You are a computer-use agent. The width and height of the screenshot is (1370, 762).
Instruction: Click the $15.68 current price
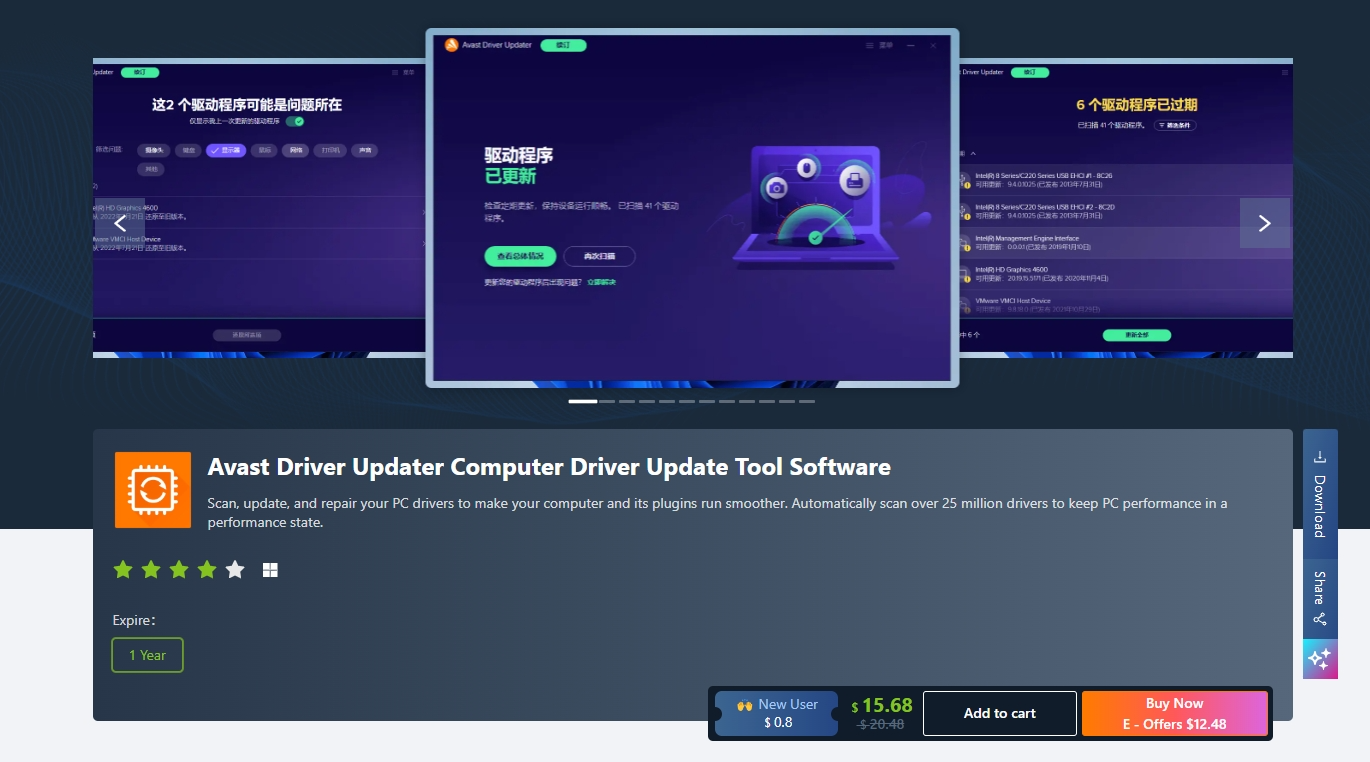[882, 705]
